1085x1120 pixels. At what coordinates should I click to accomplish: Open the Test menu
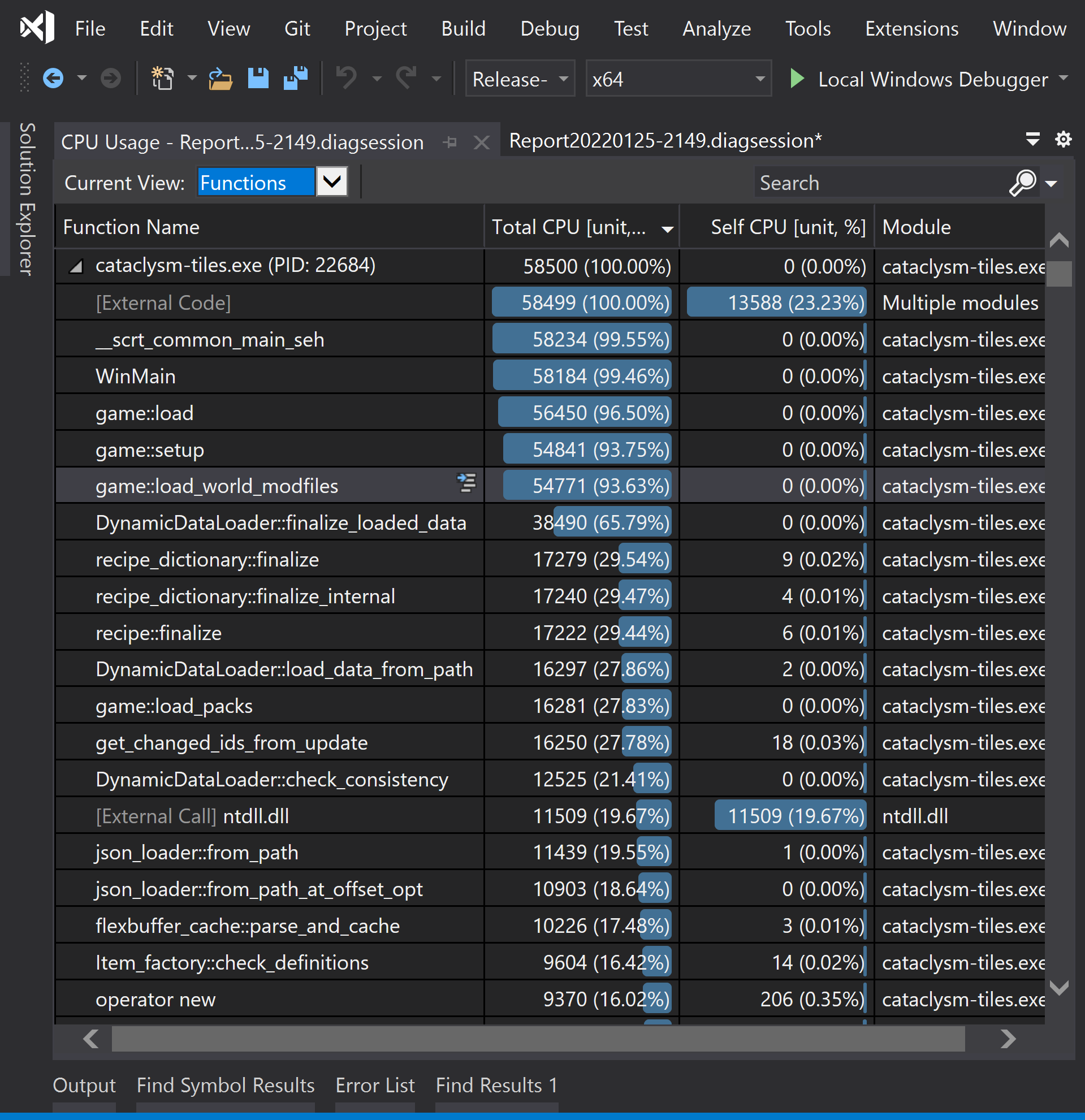click(631, 29)
